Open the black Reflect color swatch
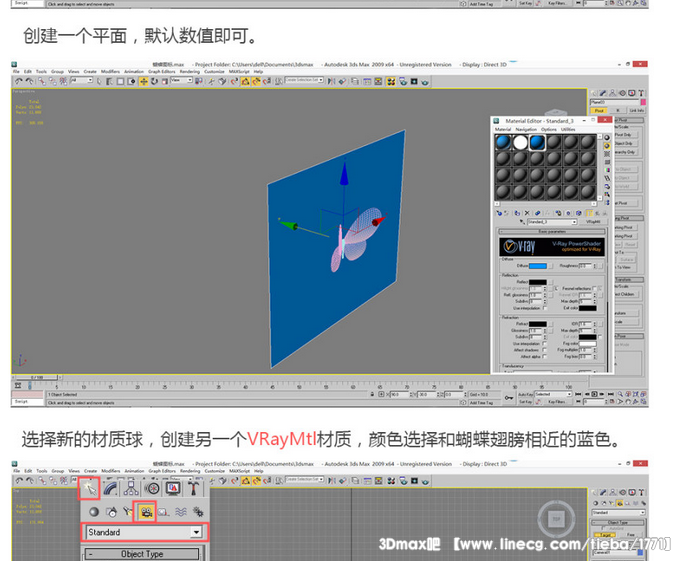This screenshot has height=561, width=700. 538,282
